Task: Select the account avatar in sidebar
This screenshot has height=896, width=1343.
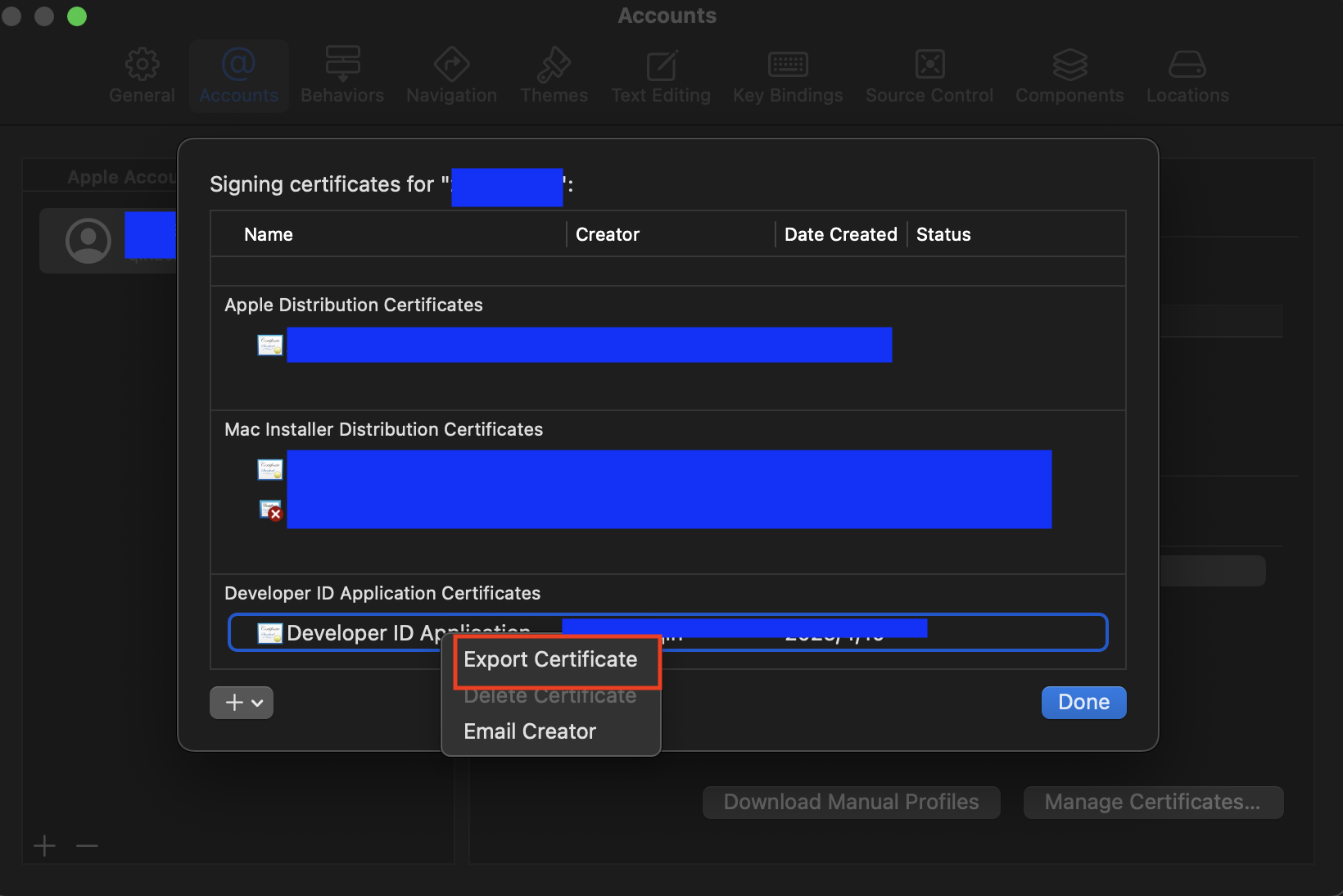Action: point(88,241)
